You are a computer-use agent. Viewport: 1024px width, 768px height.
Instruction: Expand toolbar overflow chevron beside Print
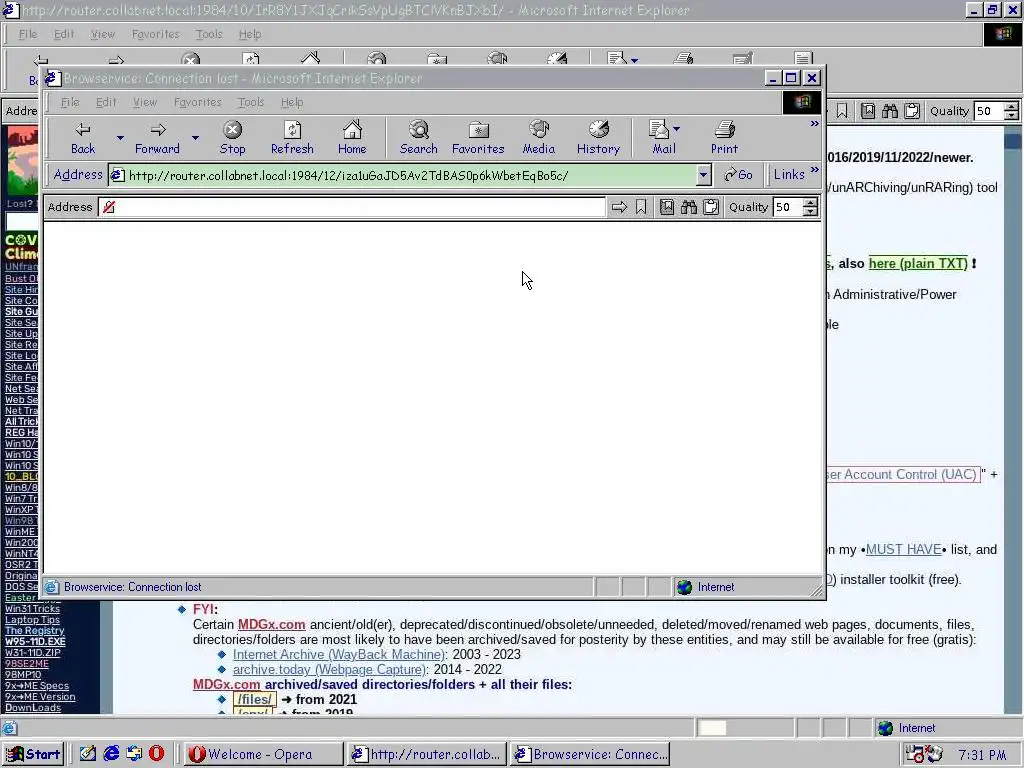814,123
